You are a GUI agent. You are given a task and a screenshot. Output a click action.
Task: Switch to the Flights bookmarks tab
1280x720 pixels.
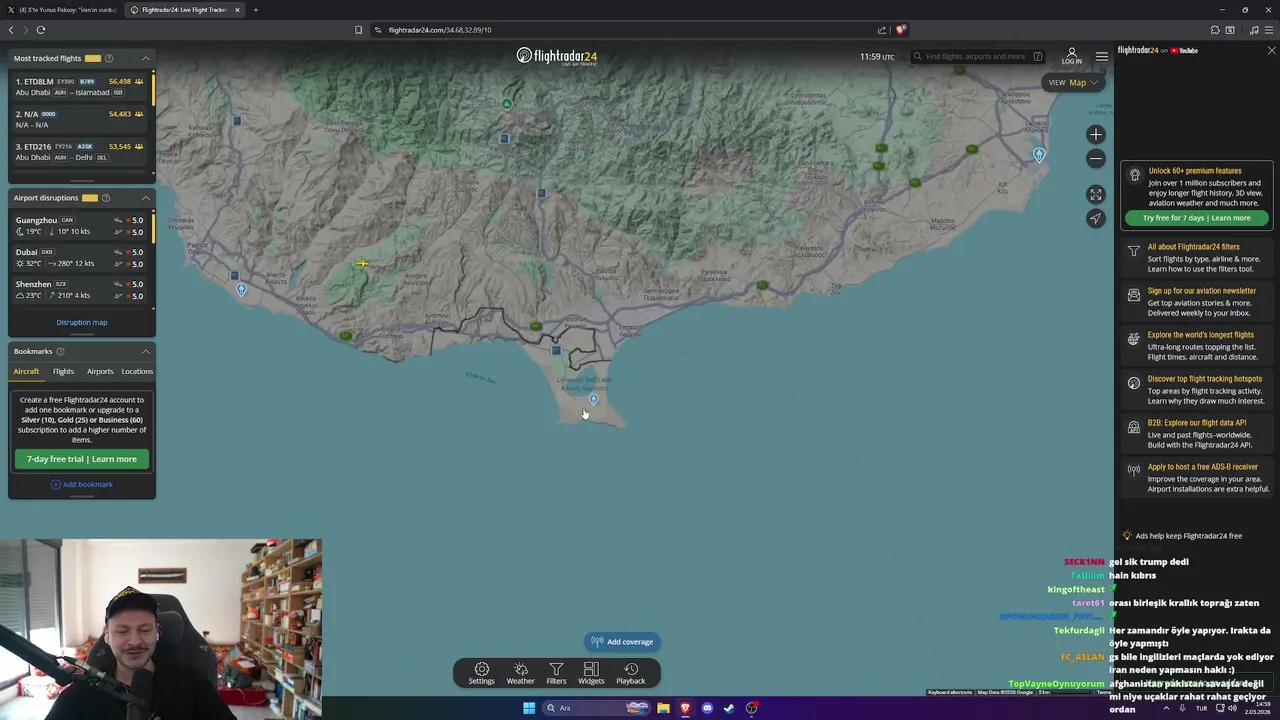pyautogui.click(x=63, y=371)
